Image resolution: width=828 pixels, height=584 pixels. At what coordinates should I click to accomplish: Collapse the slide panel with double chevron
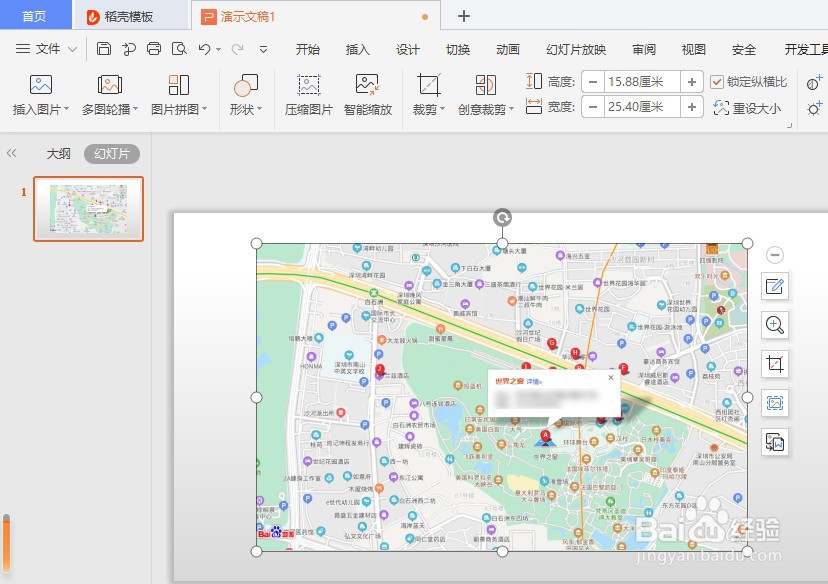point(12,153)
